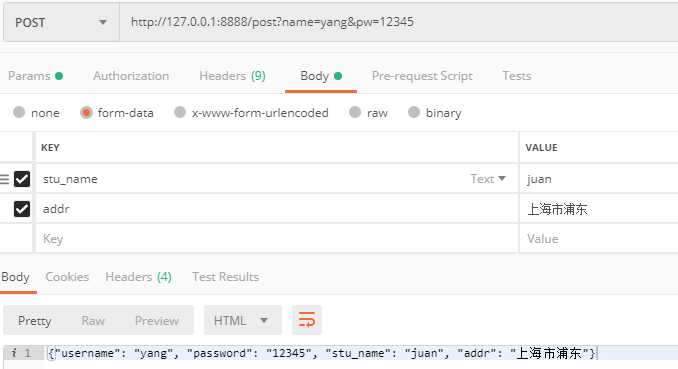Screen dimensions: 678x369
Task: Click the empty Key placeholder field
Action: pos(277,239)
